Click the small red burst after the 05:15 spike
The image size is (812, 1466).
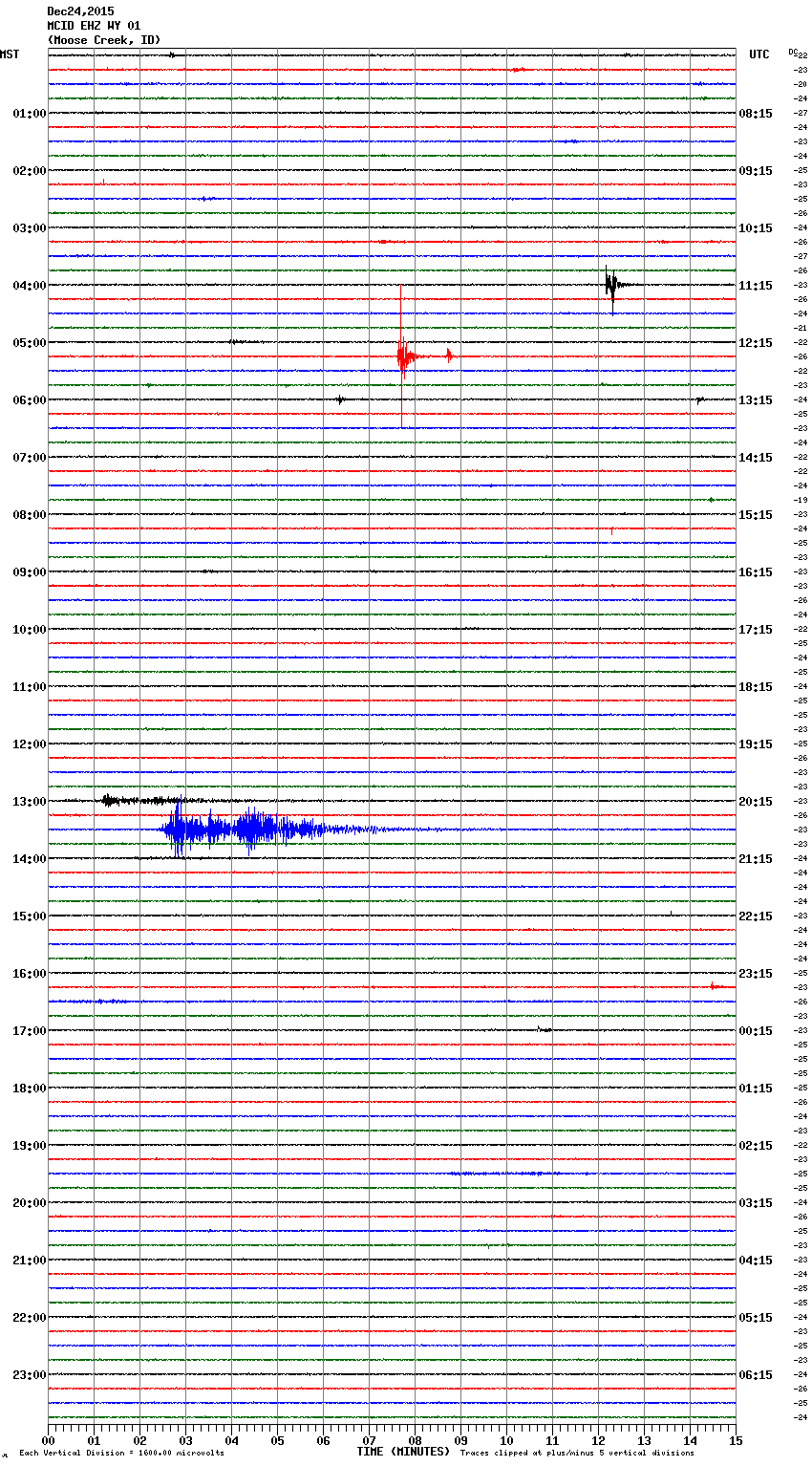(x=449, y=356)
